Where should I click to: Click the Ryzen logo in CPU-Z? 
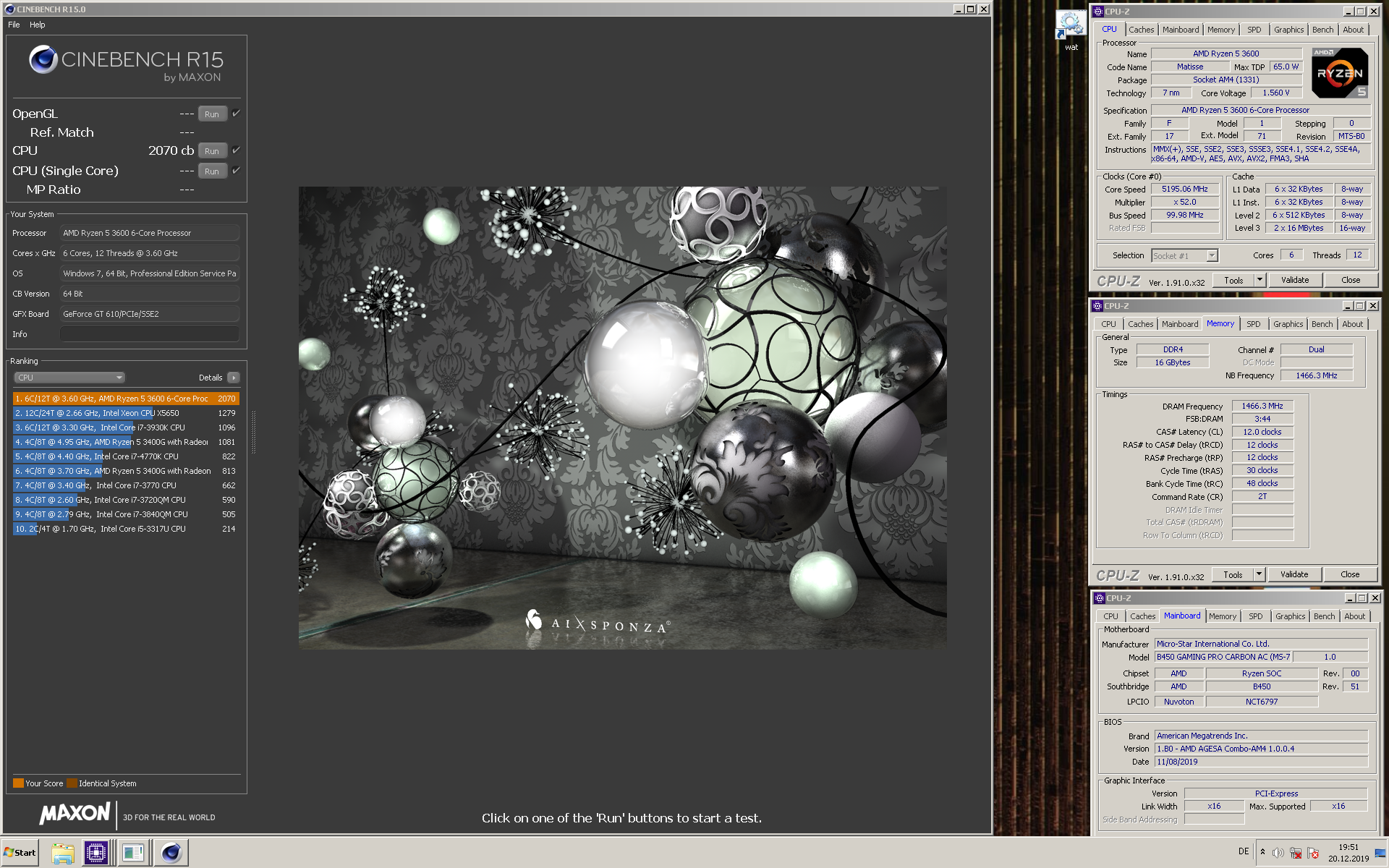[x=1340, y=73]
